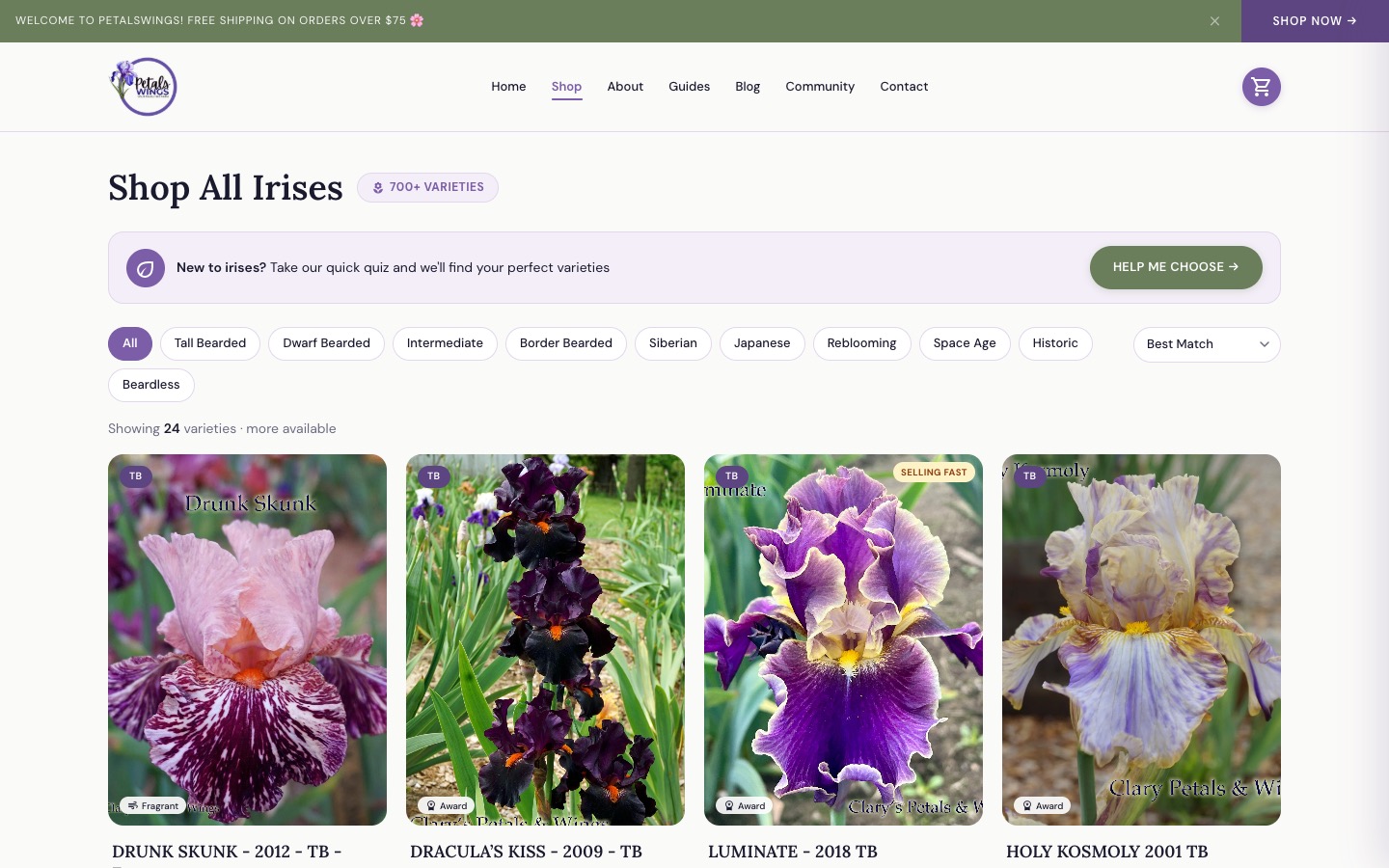Click the arrow icon in Shop Now
Image resolution: width=1389 pixels, height=868 pixels.
pyautogui.click(x=1351, y=20)
